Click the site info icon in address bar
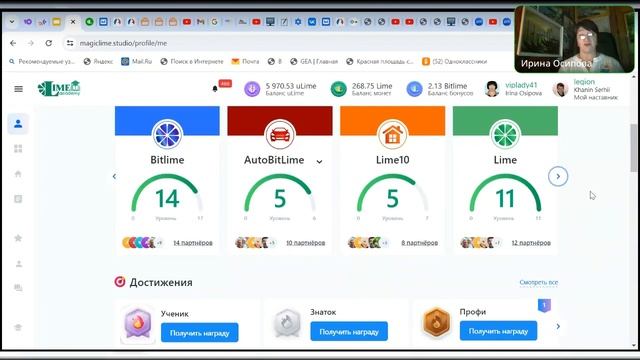 [70, 43]
